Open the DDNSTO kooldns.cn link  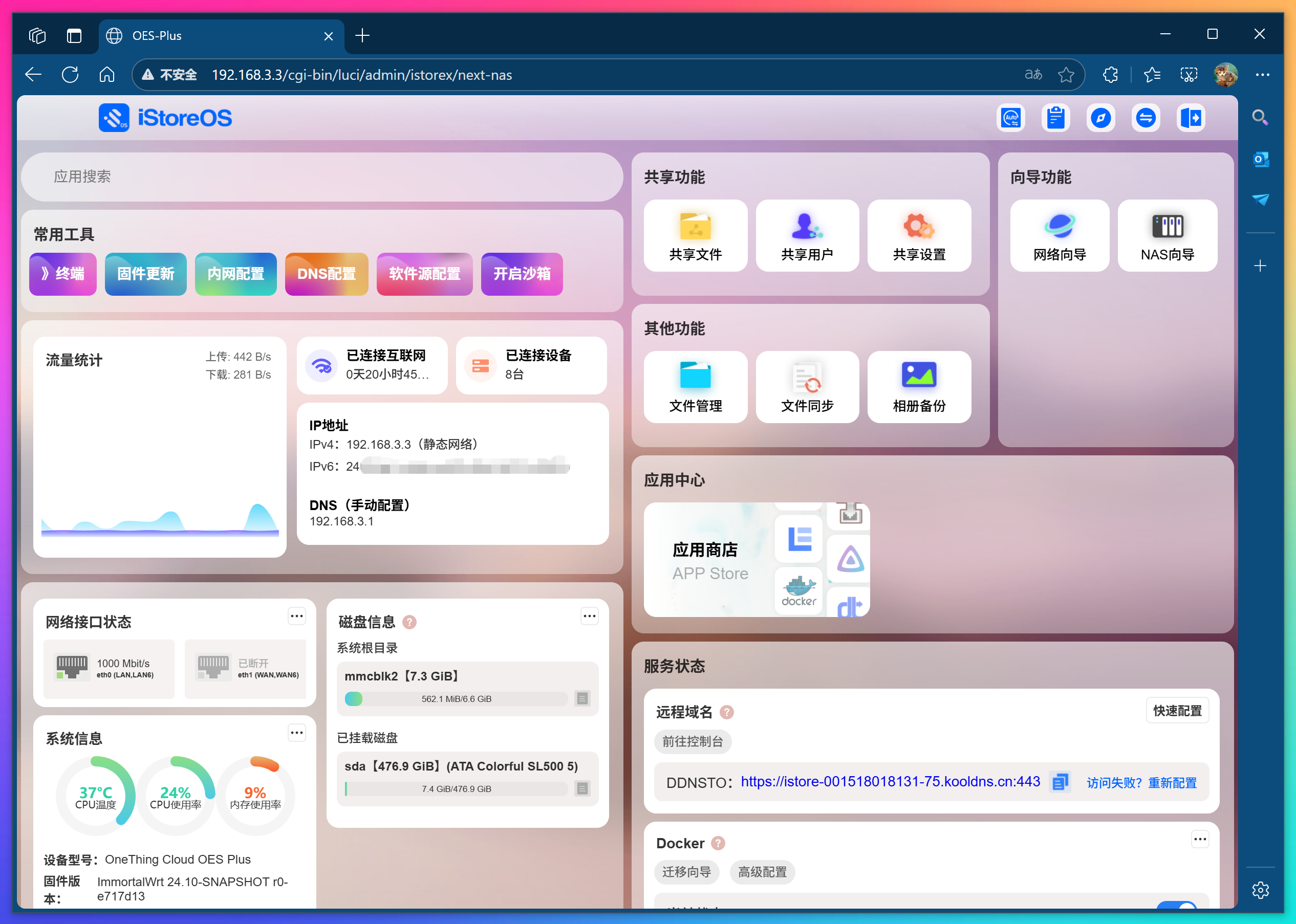coord(889,781)
